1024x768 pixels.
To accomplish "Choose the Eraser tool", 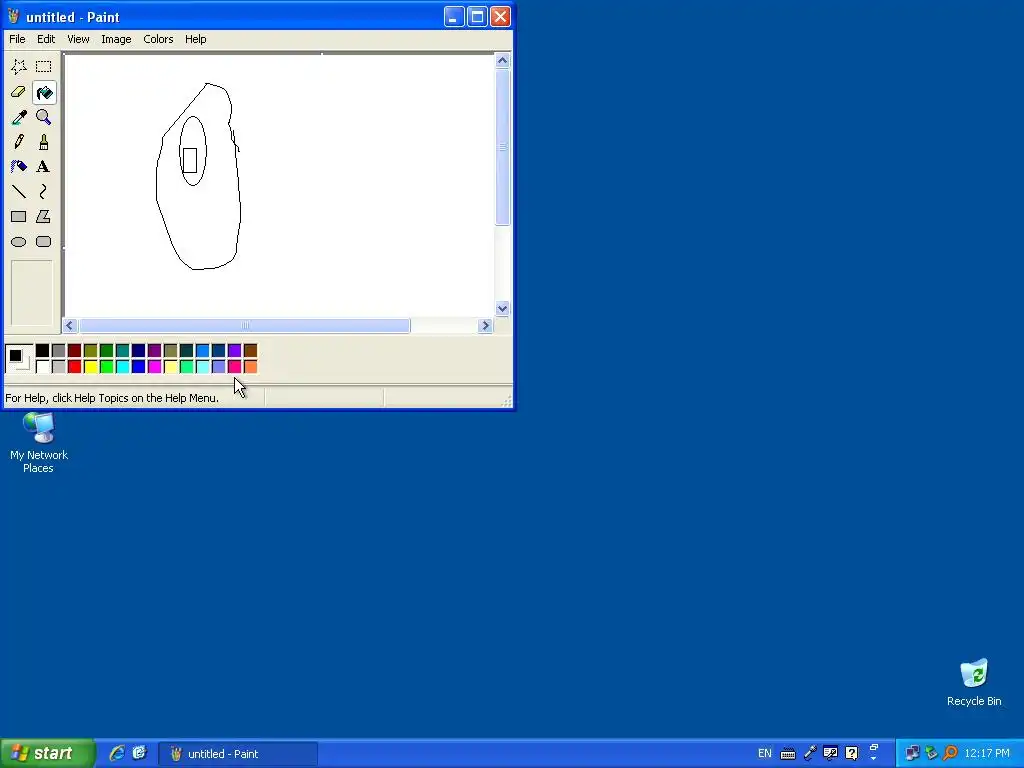I will [x=19, y=92].
